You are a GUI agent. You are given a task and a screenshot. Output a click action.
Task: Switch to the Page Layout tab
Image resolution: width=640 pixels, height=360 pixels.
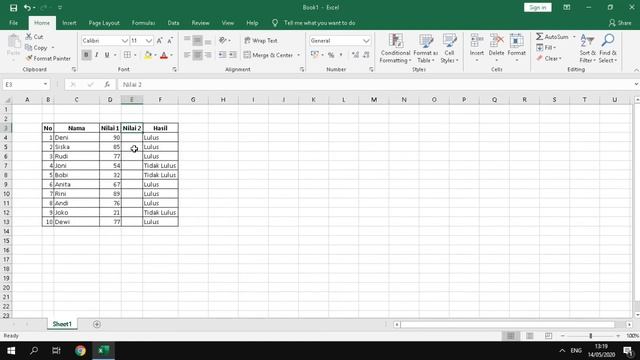tap(104, 23)
